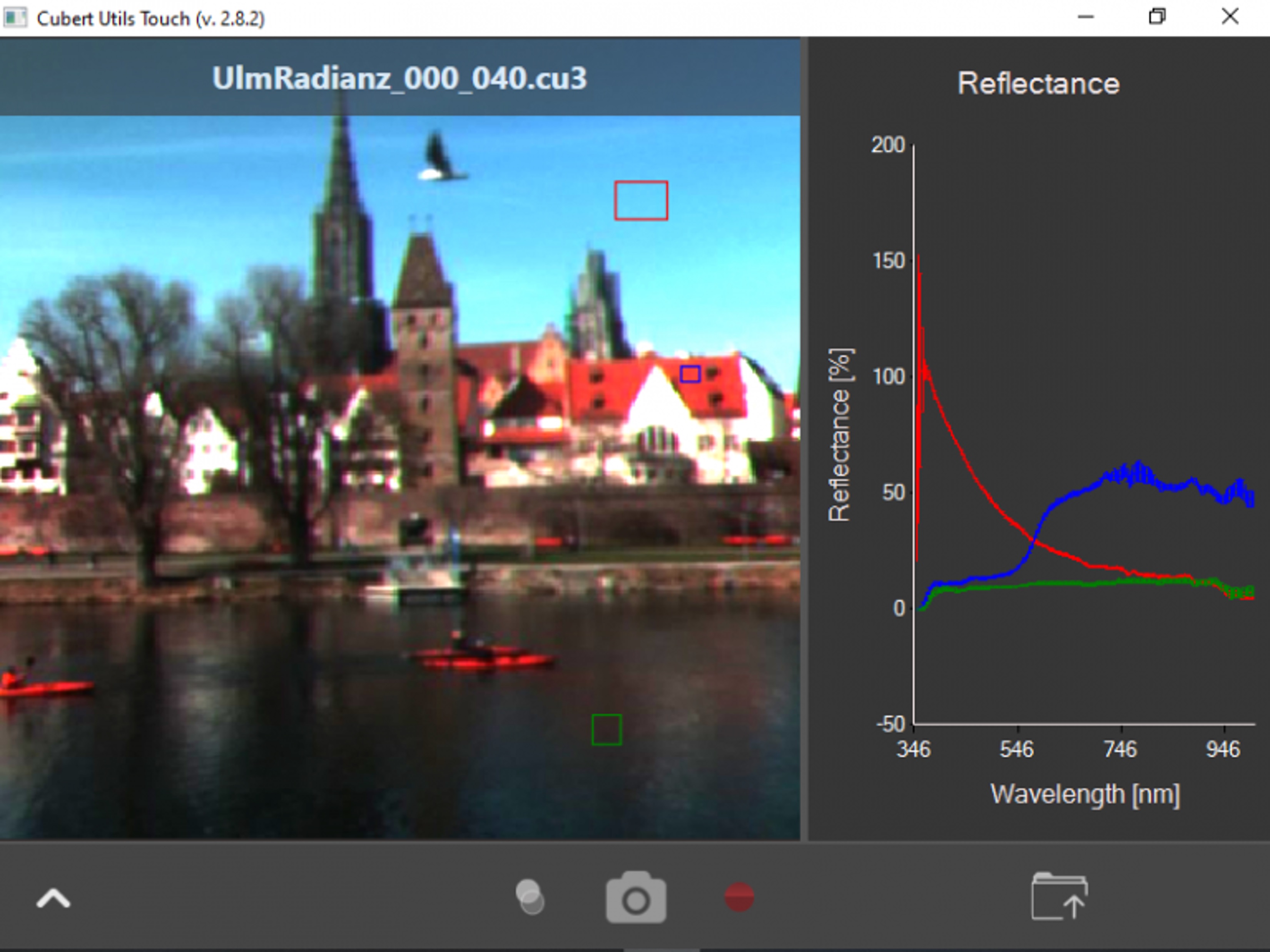Click the 546 wavelength tick label

(1017, 749)
